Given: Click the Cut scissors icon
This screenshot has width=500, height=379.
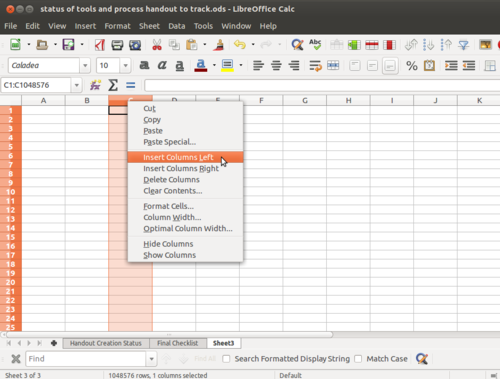Looking at the screenshot, I should point(157,45).
